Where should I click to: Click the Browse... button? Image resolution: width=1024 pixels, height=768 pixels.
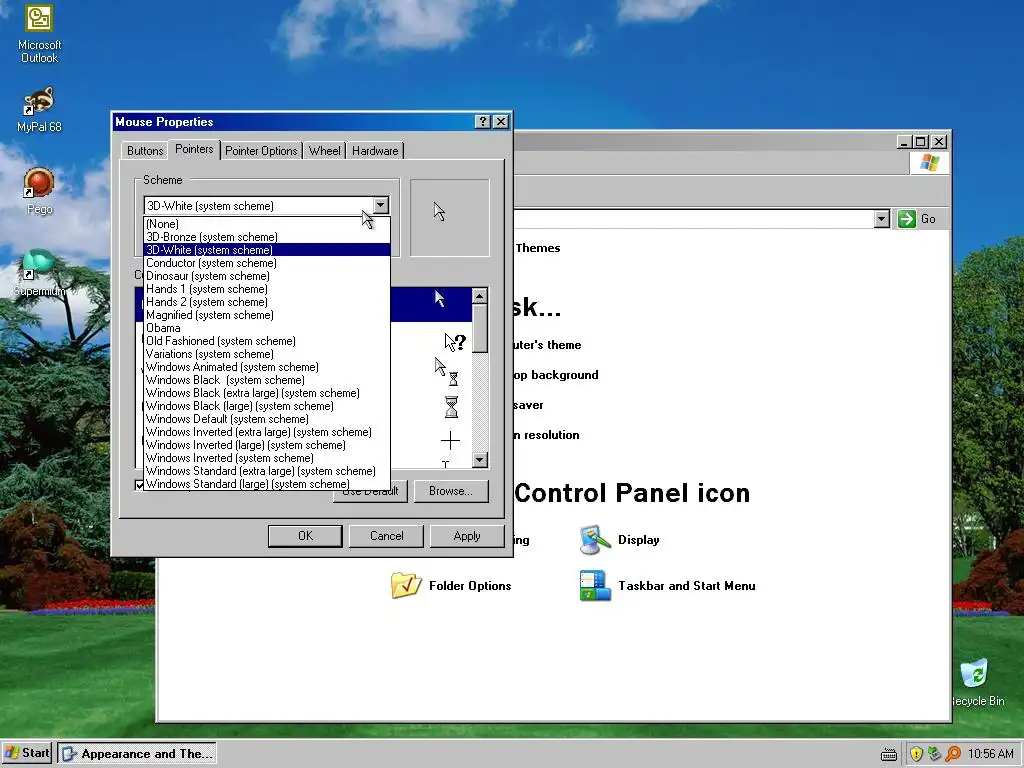click(451, 491)
